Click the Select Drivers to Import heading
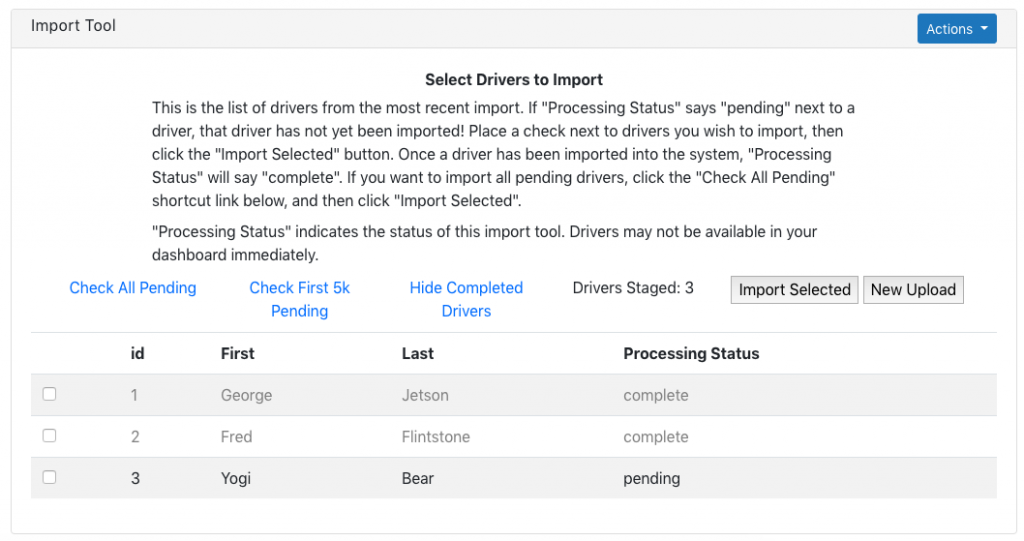The height and width of the screenshot is (541, 1024). click(514, 80)
